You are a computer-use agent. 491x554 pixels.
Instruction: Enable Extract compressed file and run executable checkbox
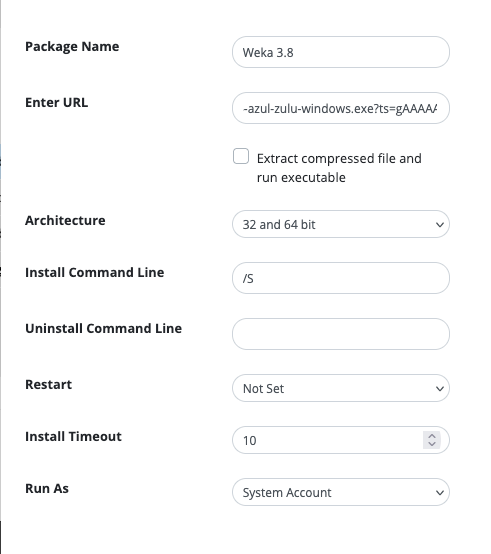tap(241, 156)
